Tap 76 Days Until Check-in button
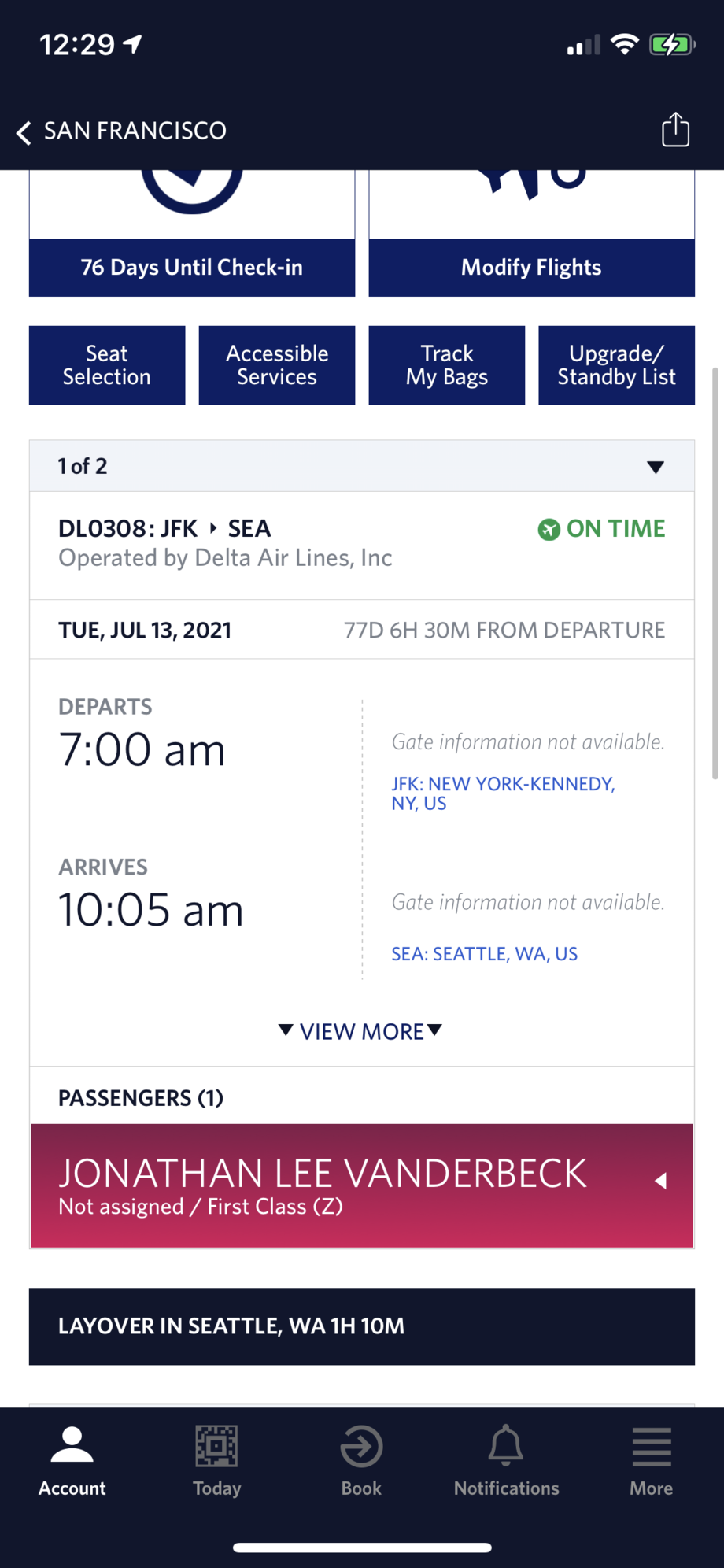The image size is (724, 1568). [192, 268]
